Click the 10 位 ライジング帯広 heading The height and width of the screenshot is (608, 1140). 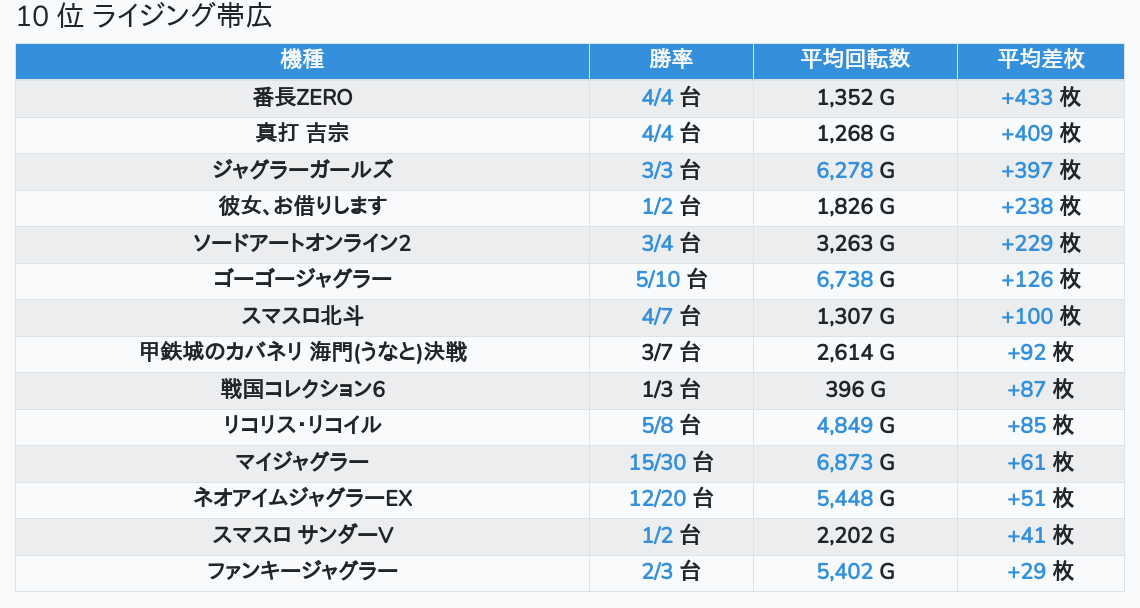tap(144, 16)
